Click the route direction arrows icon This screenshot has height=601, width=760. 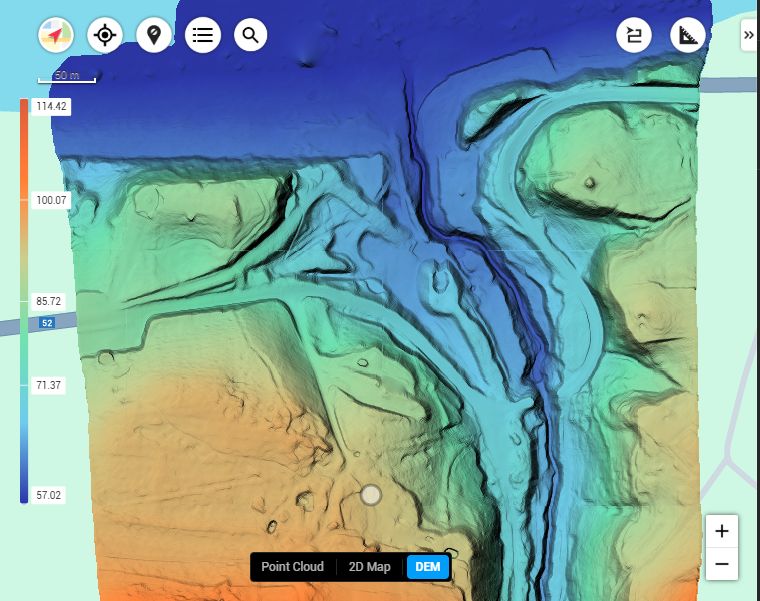tap(634, 35)
